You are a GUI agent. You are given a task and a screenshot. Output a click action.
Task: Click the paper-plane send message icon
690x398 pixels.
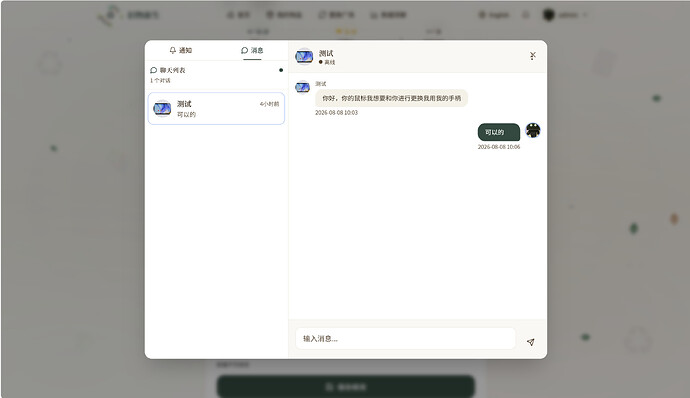pyautogui.click(x=531, y=342)
